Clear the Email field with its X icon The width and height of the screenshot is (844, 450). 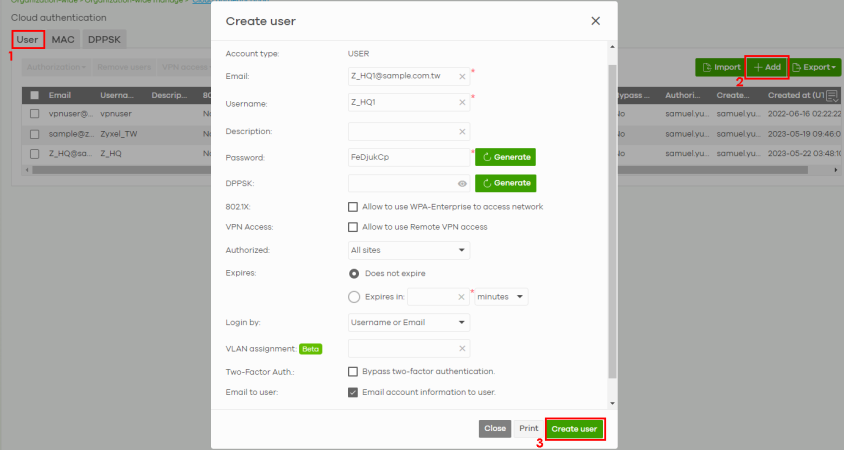click(462, 76)
